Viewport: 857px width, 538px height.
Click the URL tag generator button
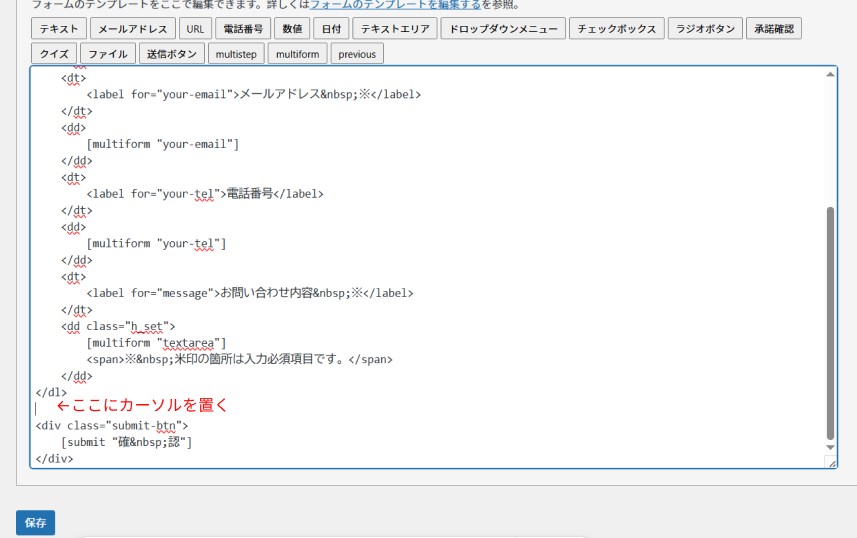pos(195,29)
